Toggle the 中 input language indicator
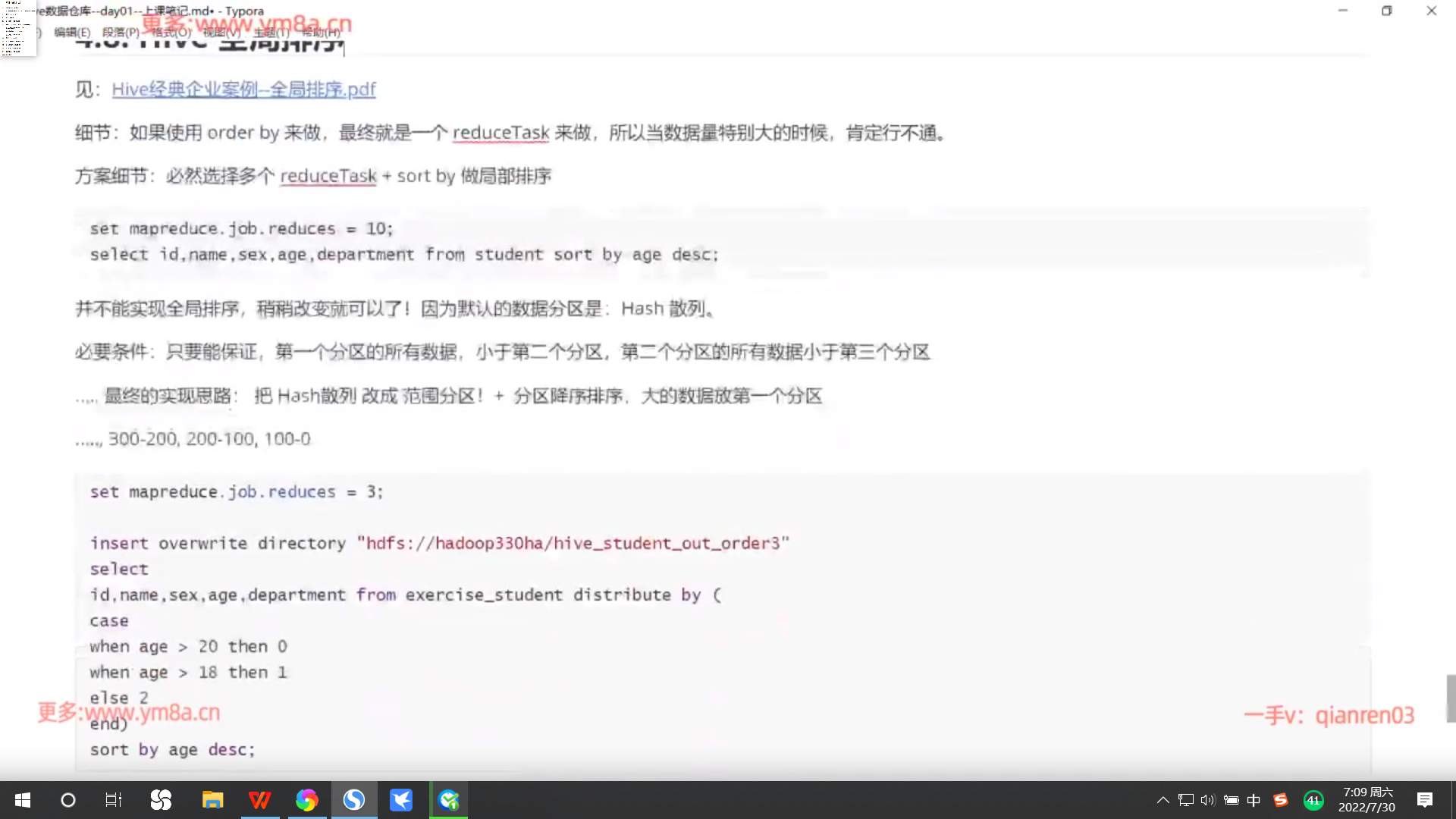The height and width of the screenshot is (819, 1456). coord(1254,800)
